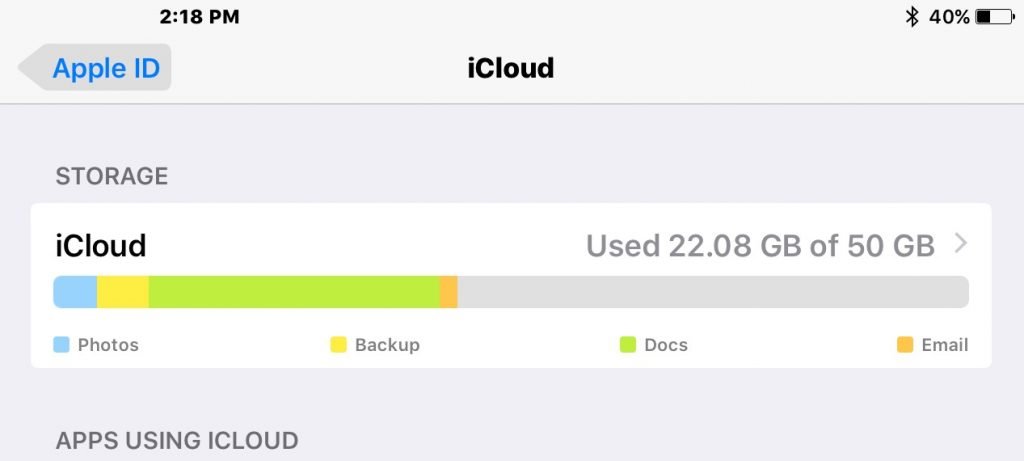
Task: Click the green Docs legend square
Action: tap(628, 345)
